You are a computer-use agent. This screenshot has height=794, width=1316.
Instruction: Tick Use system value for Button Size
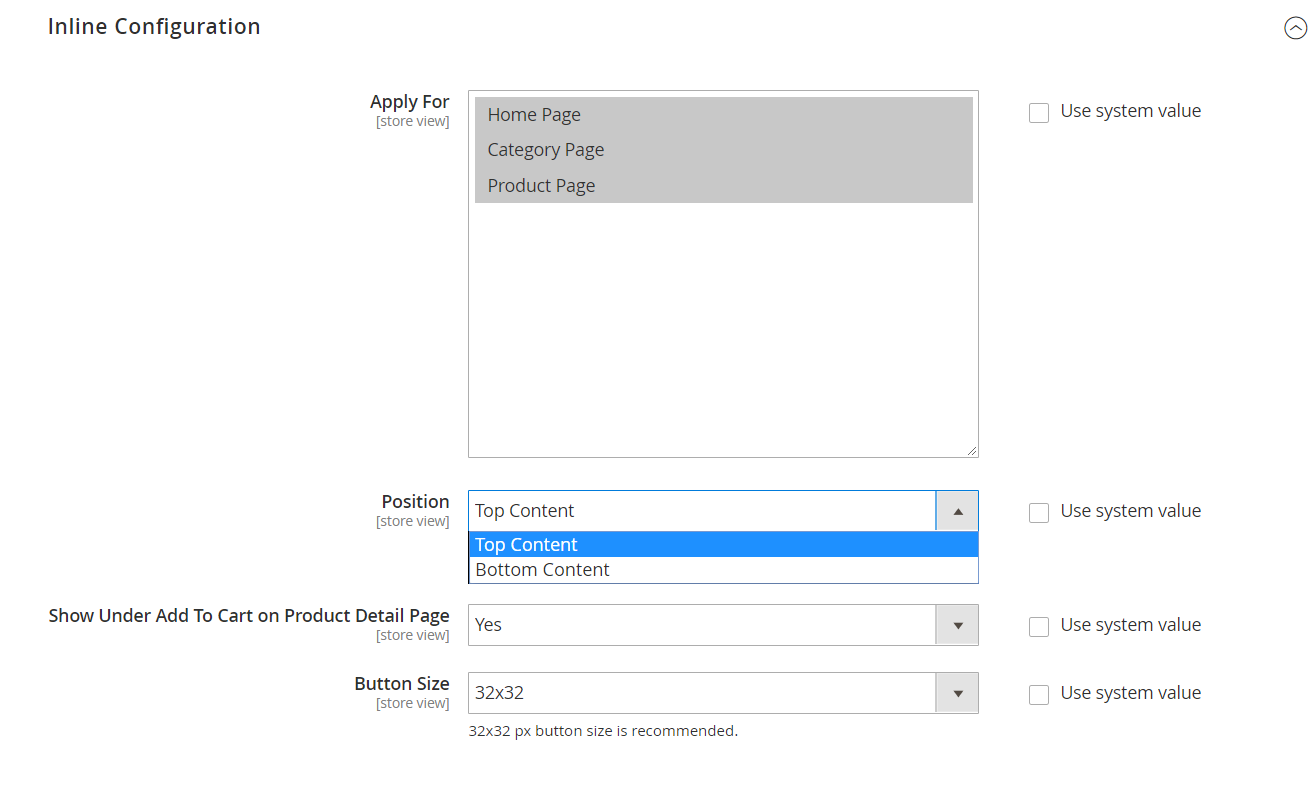point(1039,695)
